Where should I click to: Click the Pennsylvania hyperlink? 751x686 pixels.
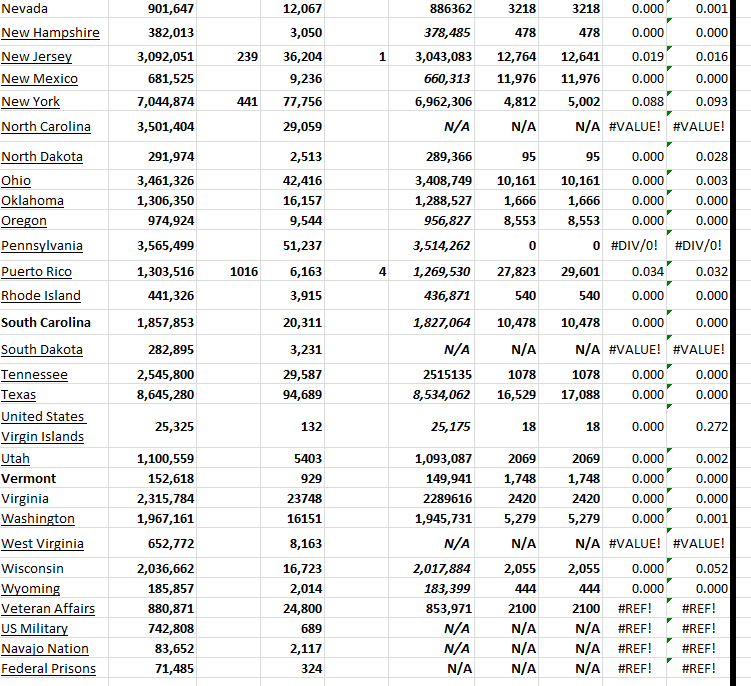(x=42, y=246)
